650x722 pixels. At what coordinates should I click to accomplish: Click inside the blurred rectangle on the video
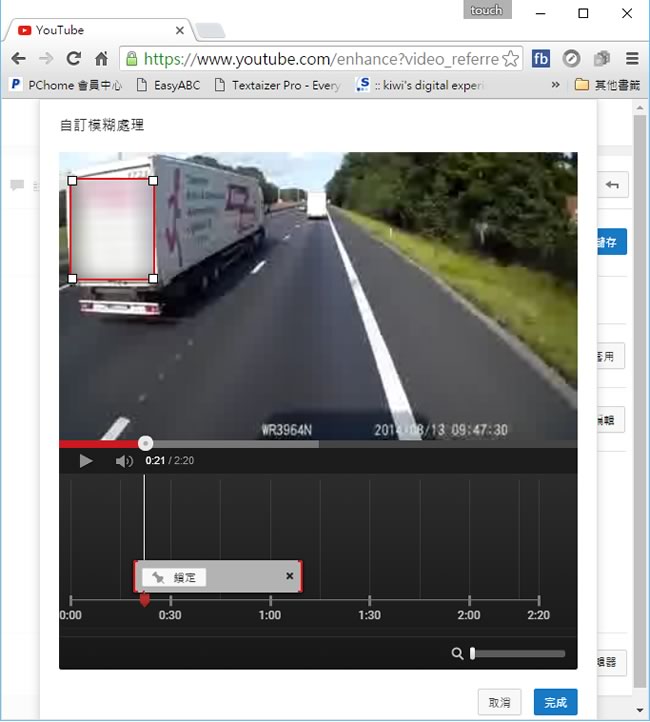point(112,230)
